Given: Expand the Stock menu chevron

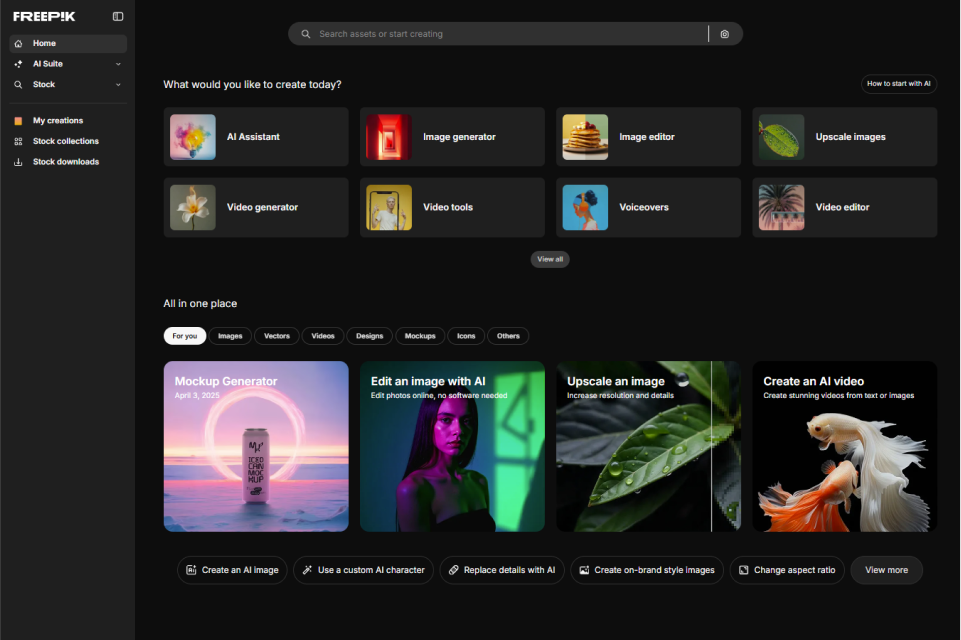Looking at the screenshot, I should point(118,85).
